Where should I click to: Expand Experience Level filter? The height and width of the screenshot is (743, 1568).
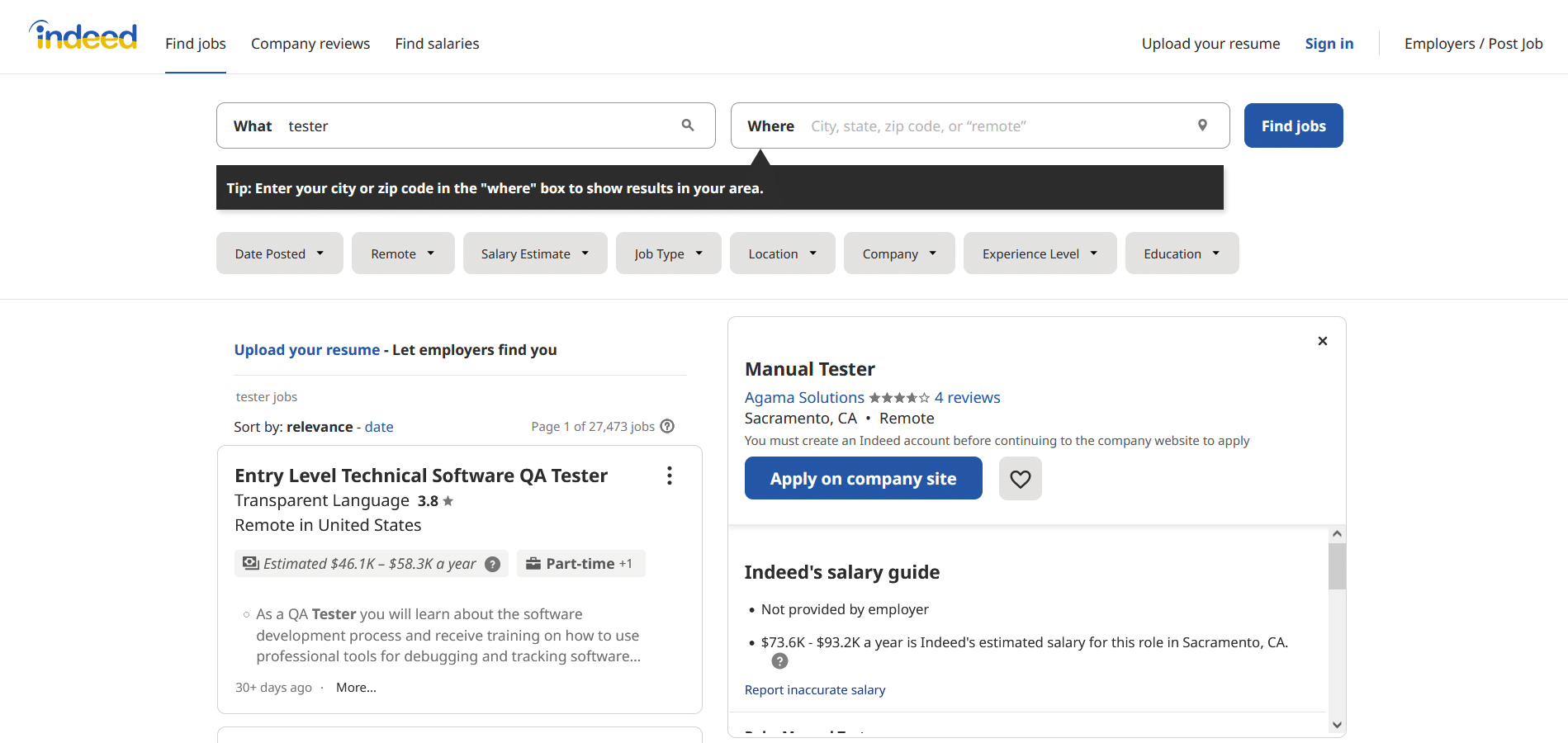(x=1040, y=253)
